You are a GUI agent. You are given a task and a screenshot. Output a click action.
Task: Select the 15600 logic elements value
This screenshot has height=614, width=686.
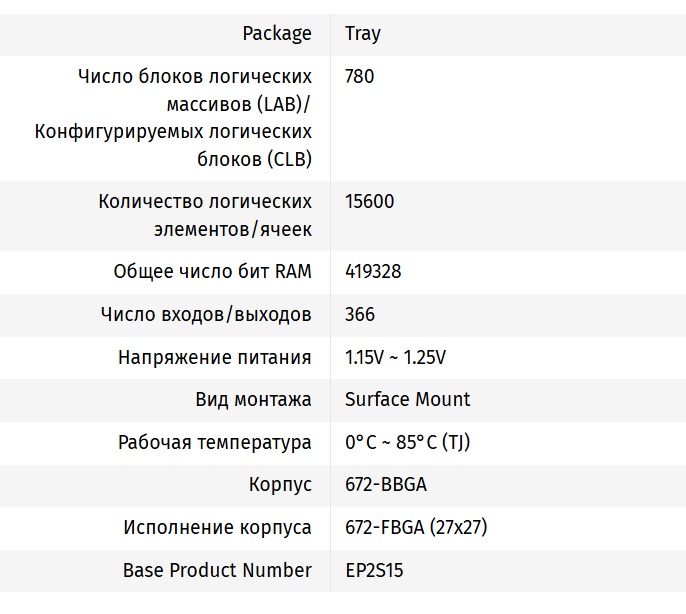click(370, 202)
